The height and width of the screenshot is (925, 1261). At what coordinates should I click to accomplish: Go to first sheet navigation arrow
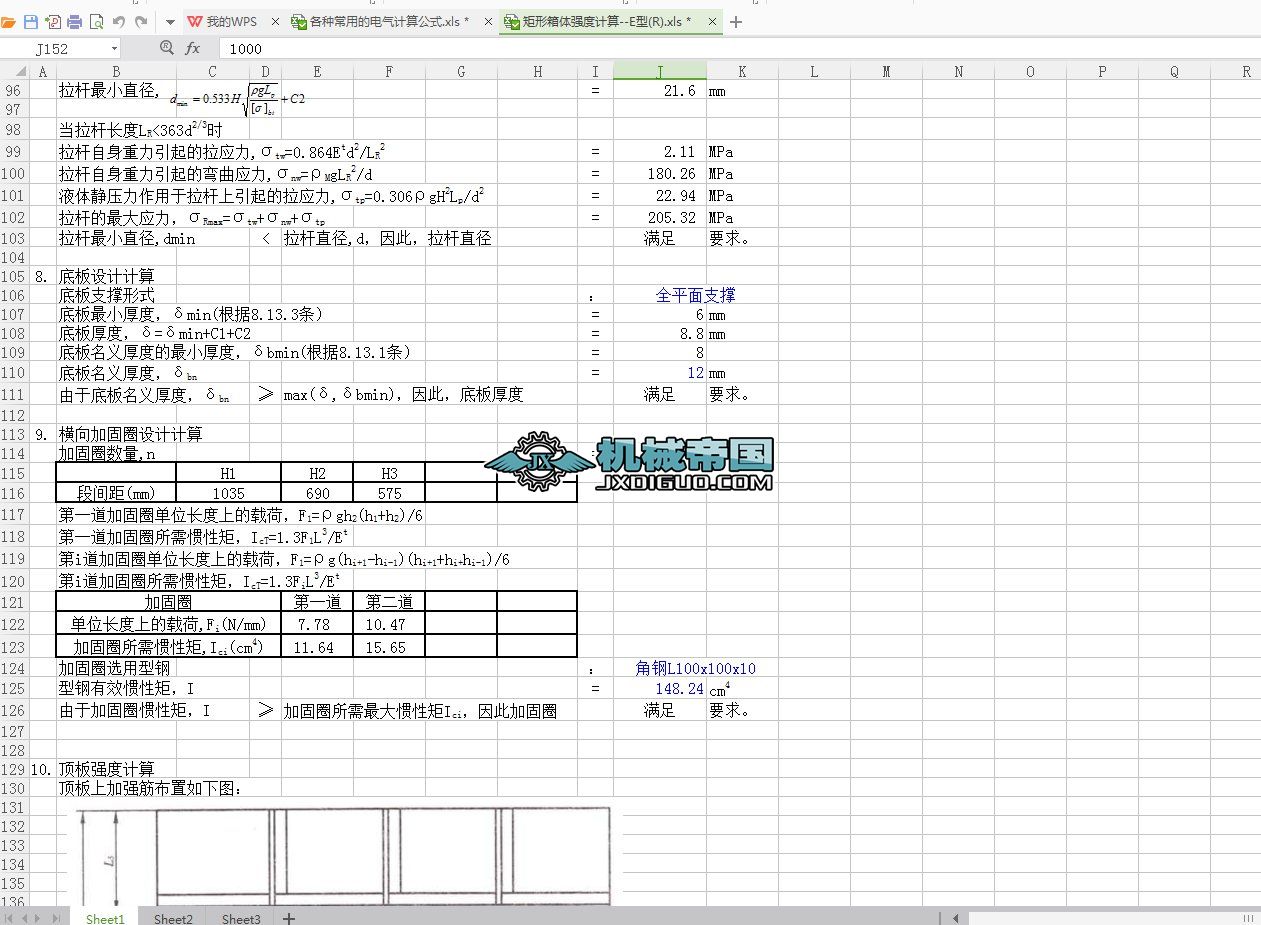coord(10,918)
